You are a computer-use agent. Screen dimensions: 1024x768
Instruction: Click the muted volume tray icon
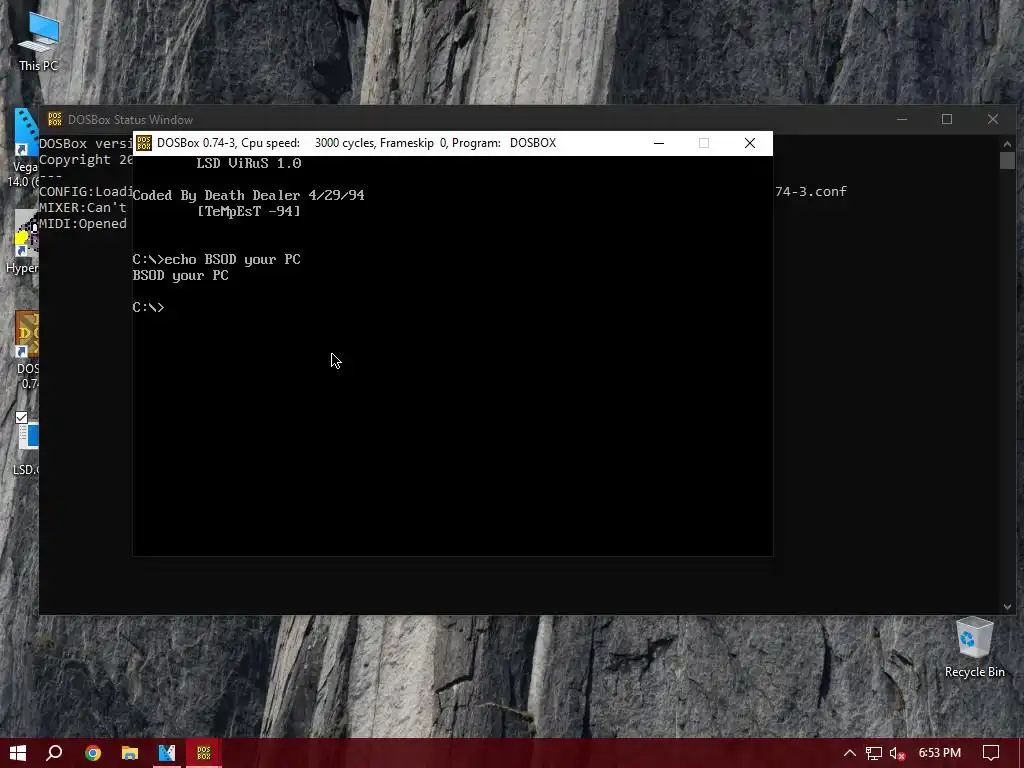tap(897, 753)
